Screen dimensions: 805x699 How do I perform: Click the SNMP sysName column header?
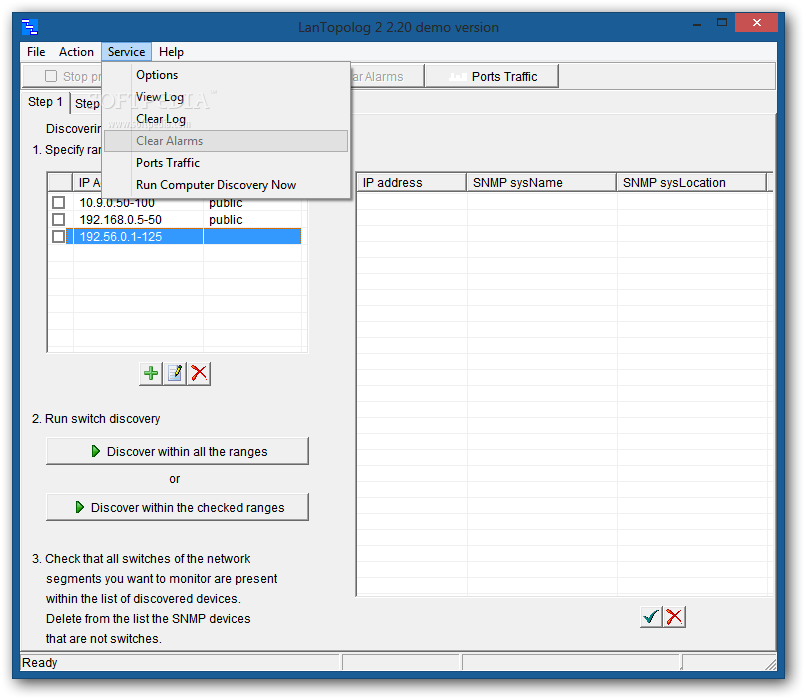541,183
